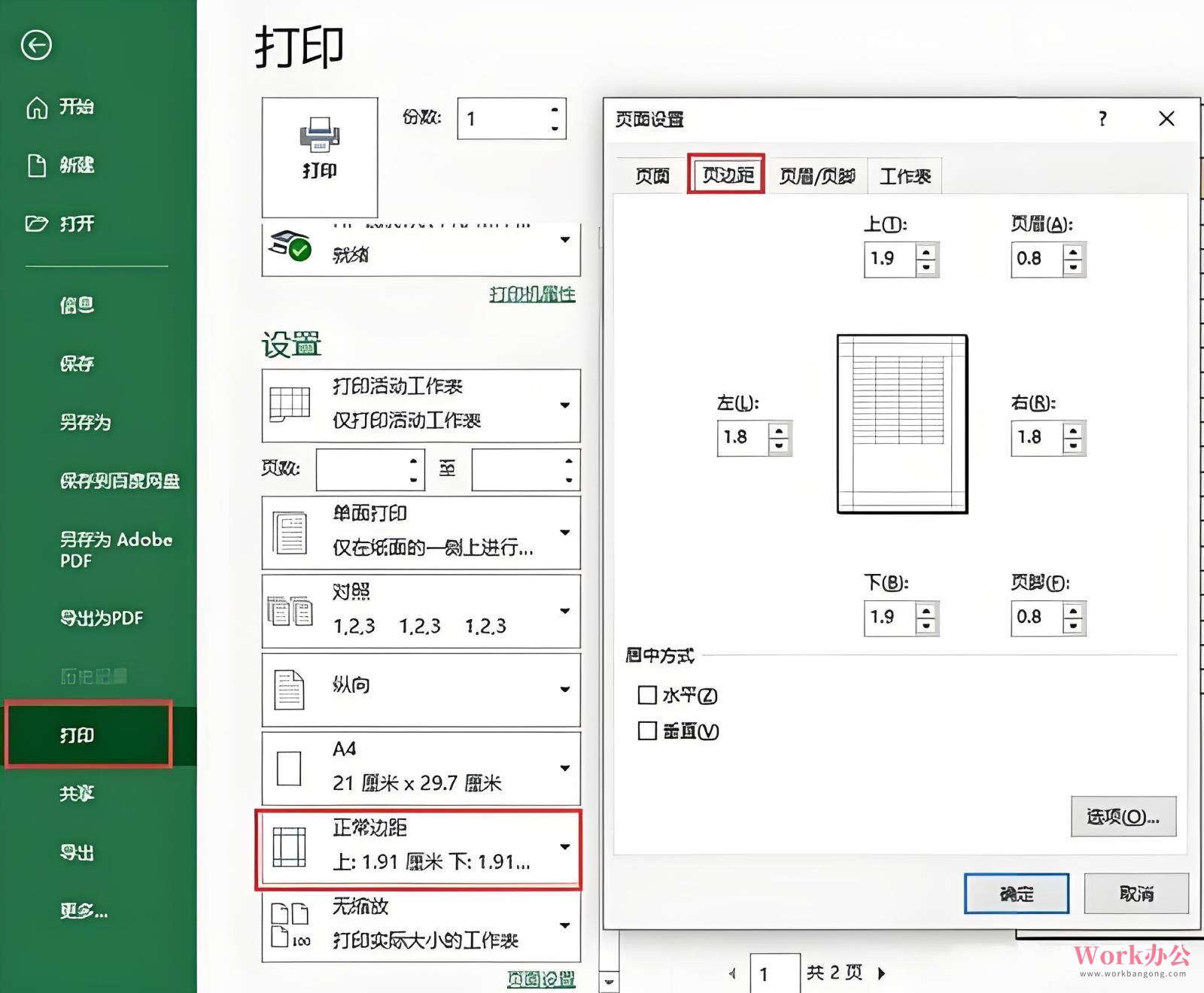Switch to the 页边距 tab
This screenshot has height=993, width=1204.
[727, 175]
